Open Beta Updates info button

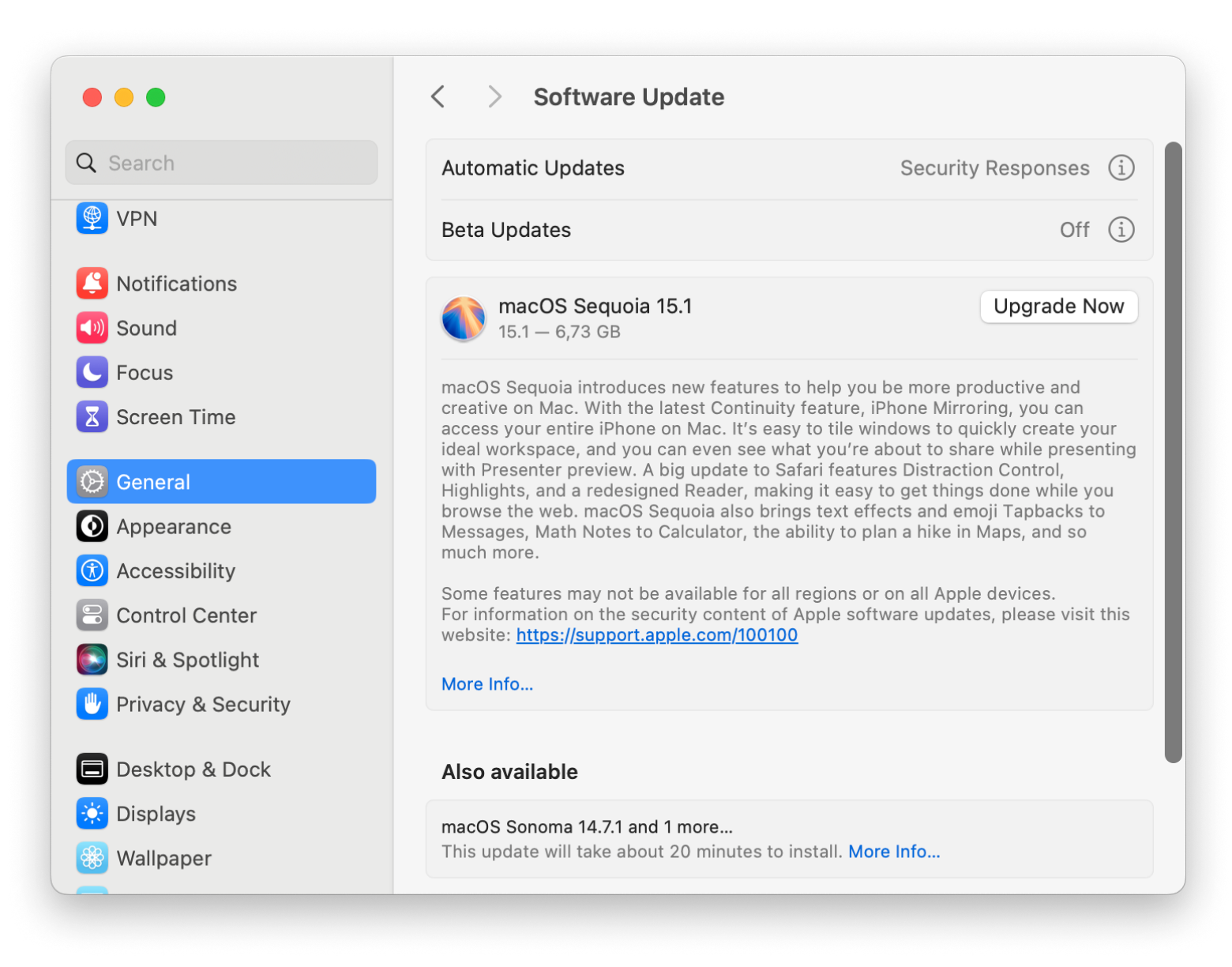click(1121, 229)
